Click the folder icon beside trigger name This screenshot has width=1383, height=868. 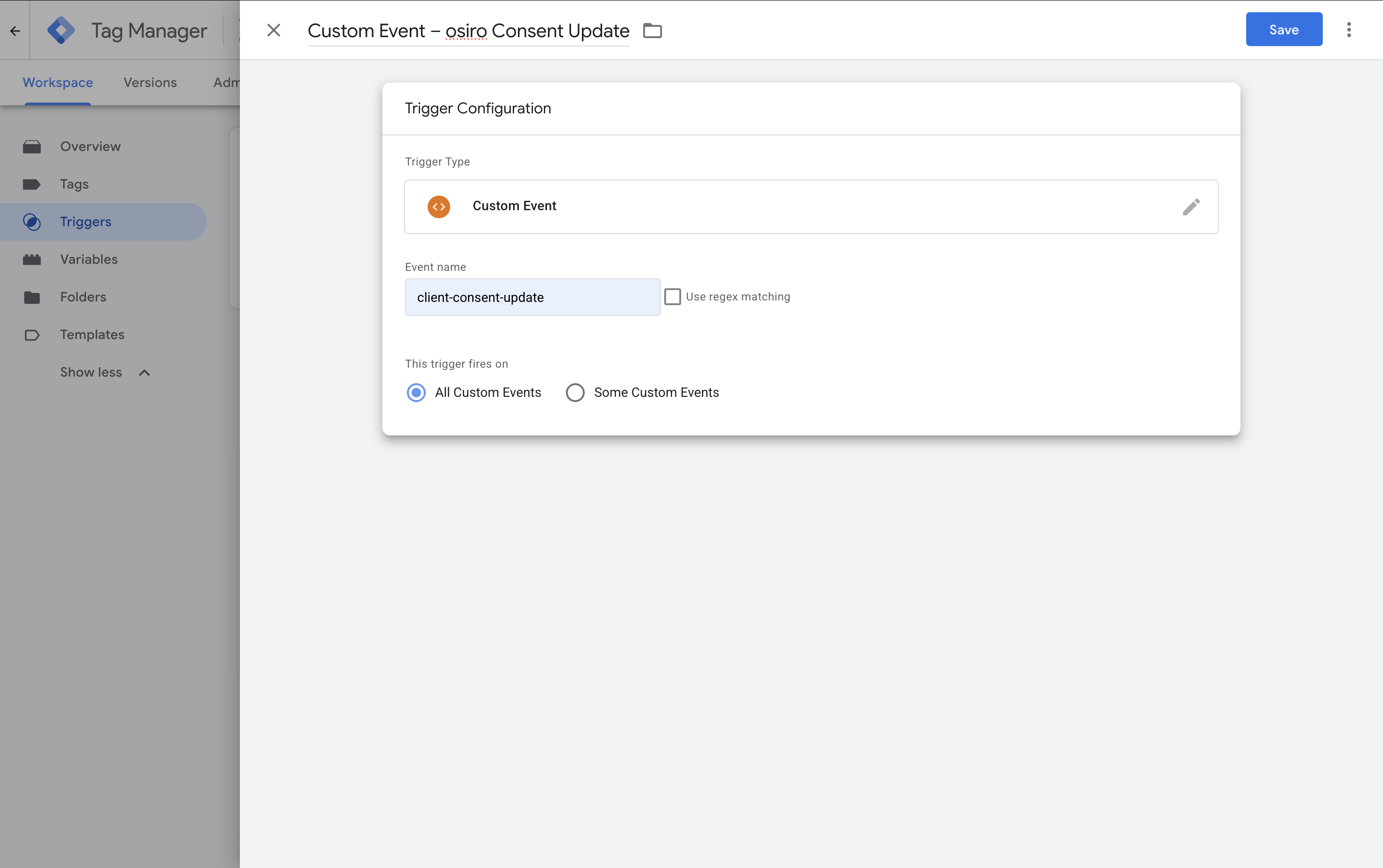point(652,31)
